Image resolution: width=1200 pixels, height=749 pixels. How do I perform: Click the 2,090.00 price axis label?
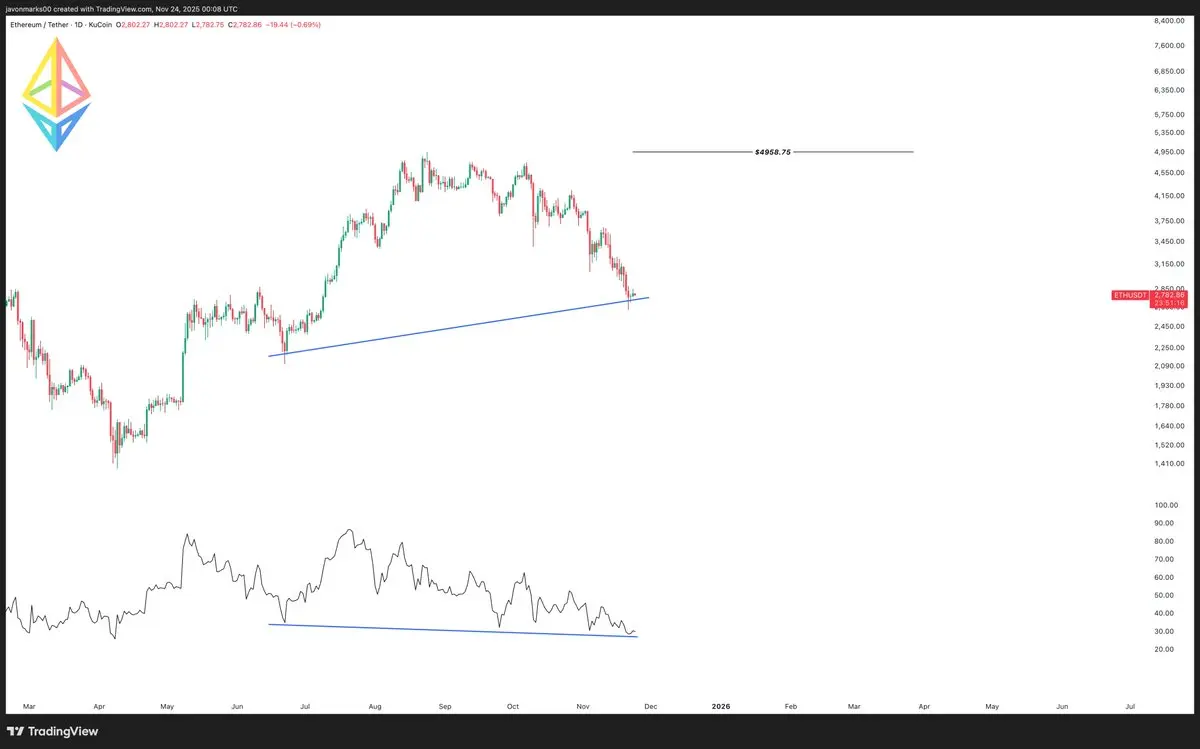(1169, 366)
